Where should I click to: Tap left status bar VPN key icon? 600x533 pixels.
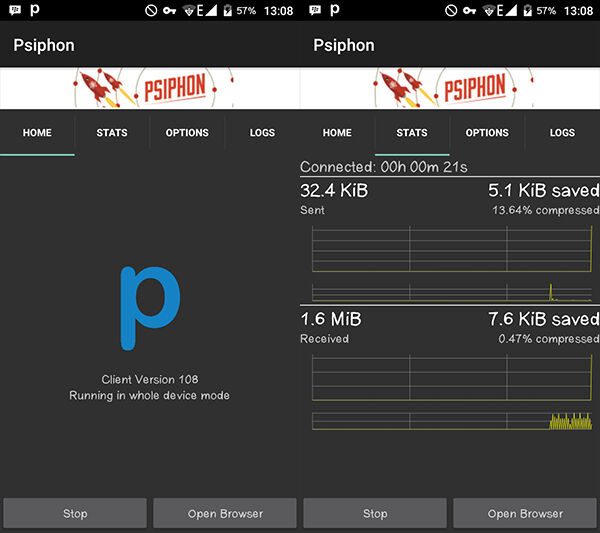coord(169,10)
